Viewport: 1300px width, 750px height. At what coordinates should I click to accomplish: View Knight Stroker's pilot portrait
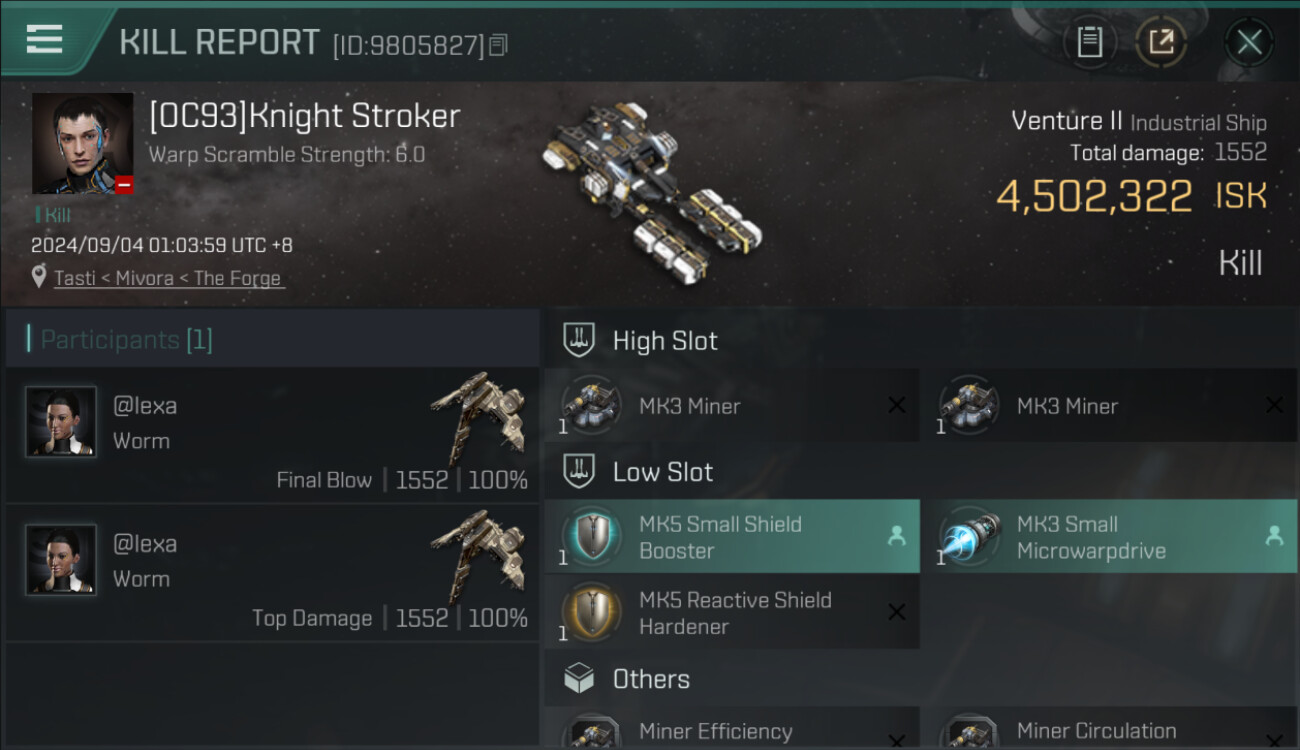pos(82,143)
